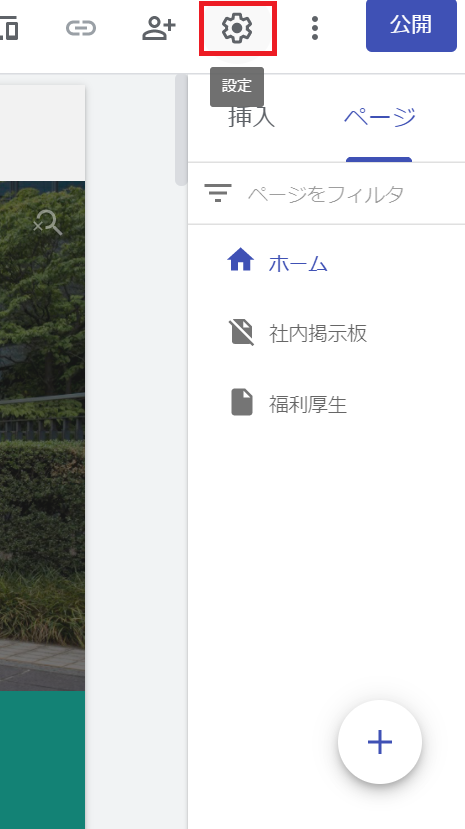This screenshot has width=465, height=829.
Task: Switch to the 挿入 tab
Action: 252,117
